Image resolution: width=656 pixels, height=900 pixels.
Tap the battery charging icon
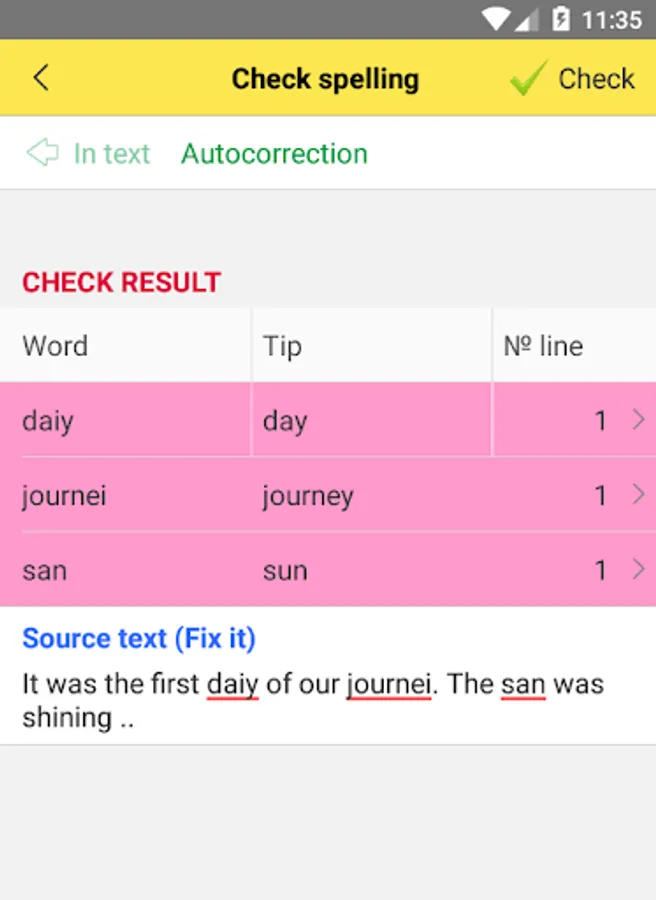point(561,20)
